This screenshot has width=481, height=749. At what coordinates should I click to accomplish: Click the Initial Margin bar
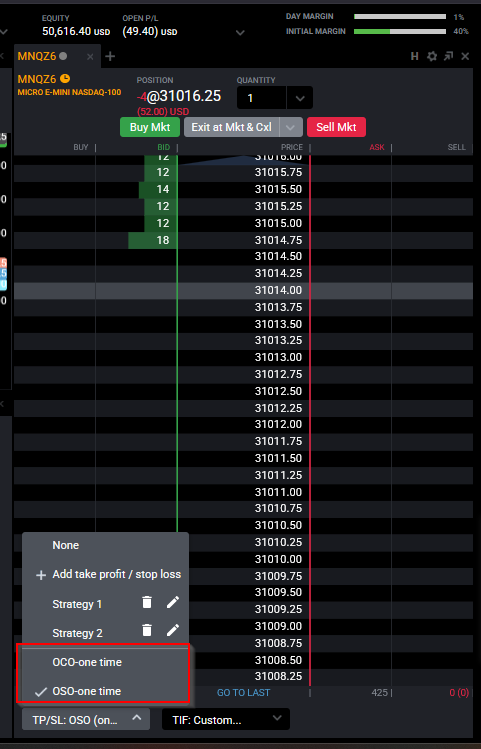400,32
